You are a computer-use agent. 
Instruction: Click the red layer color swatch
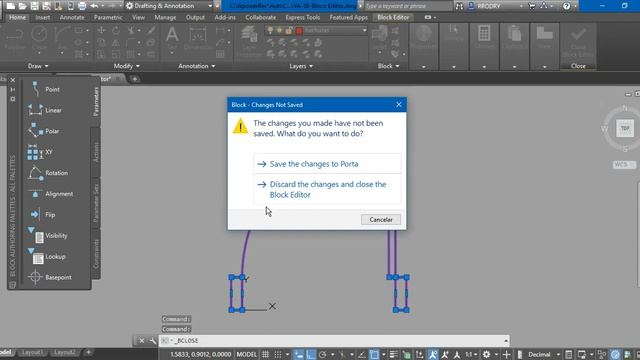299,31
